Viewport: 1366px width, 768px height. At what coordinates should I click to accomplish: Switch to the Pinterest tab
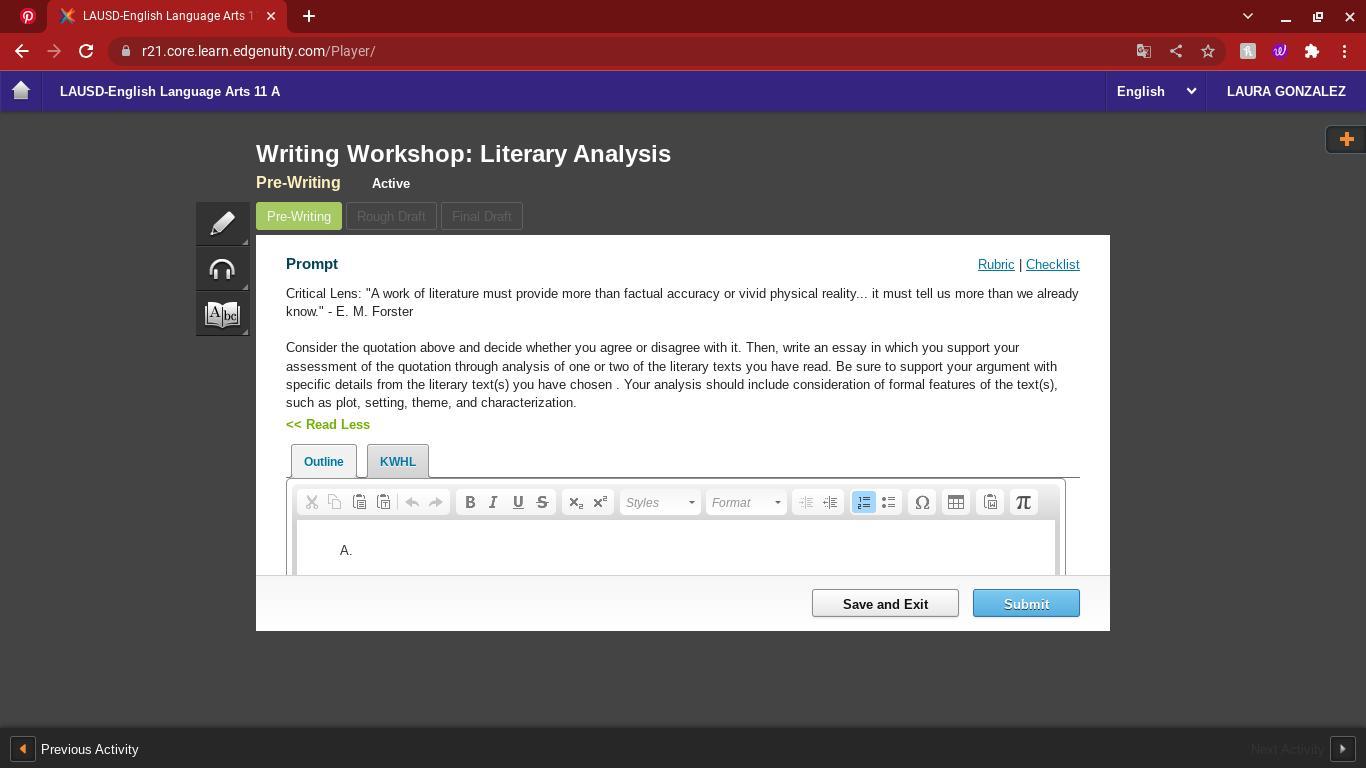27,16
